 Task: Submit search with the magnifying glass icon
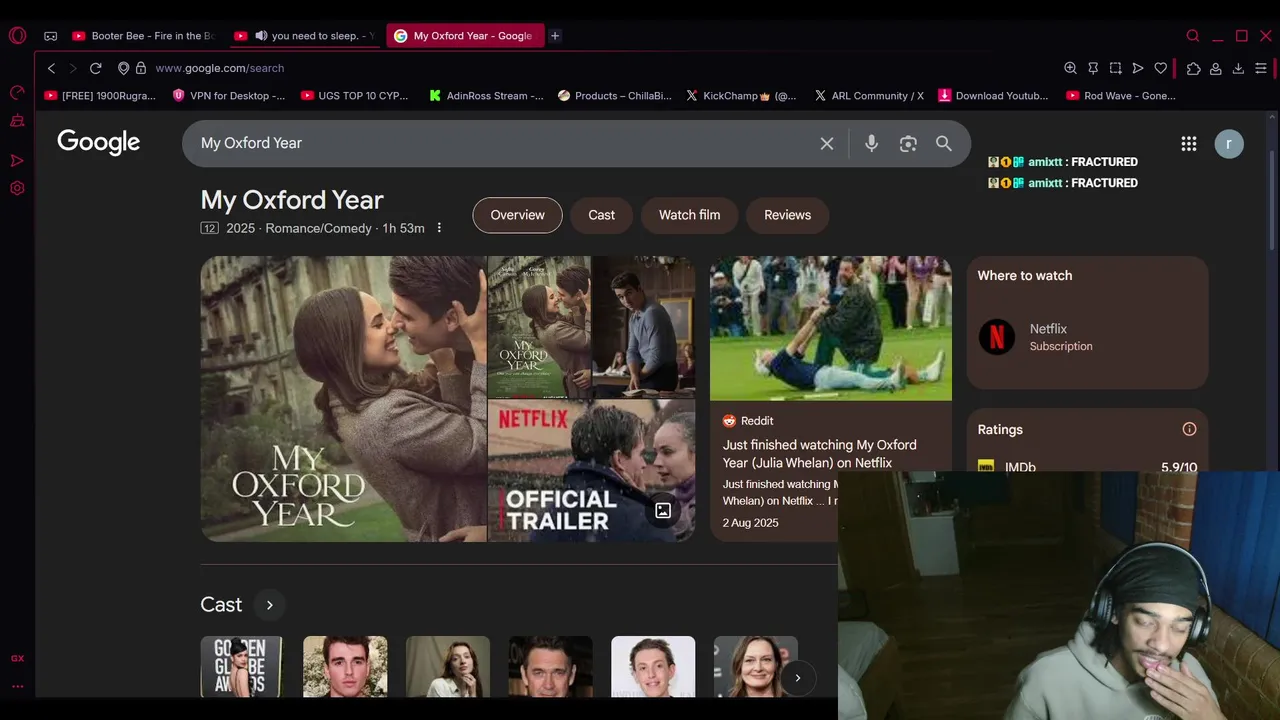[x=944, y=143]
